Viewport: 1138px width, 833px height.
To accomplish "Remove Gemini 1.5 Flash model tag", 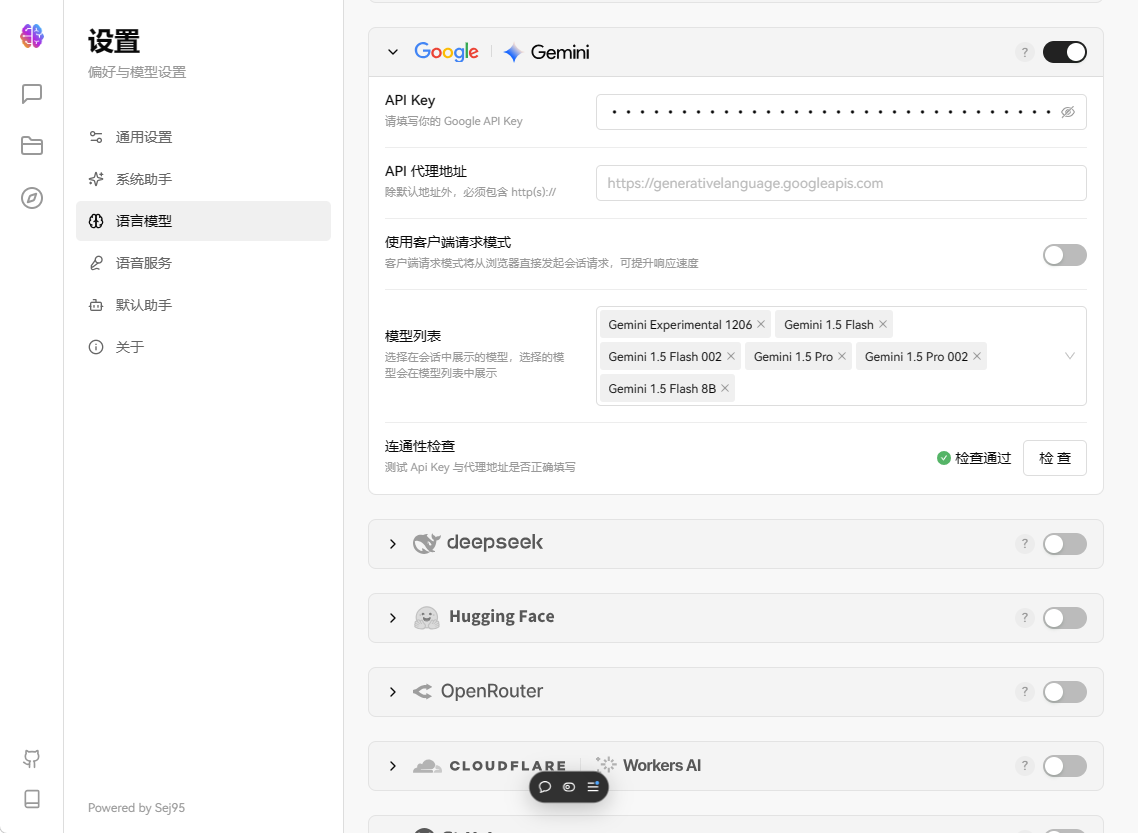I will 883,324.
